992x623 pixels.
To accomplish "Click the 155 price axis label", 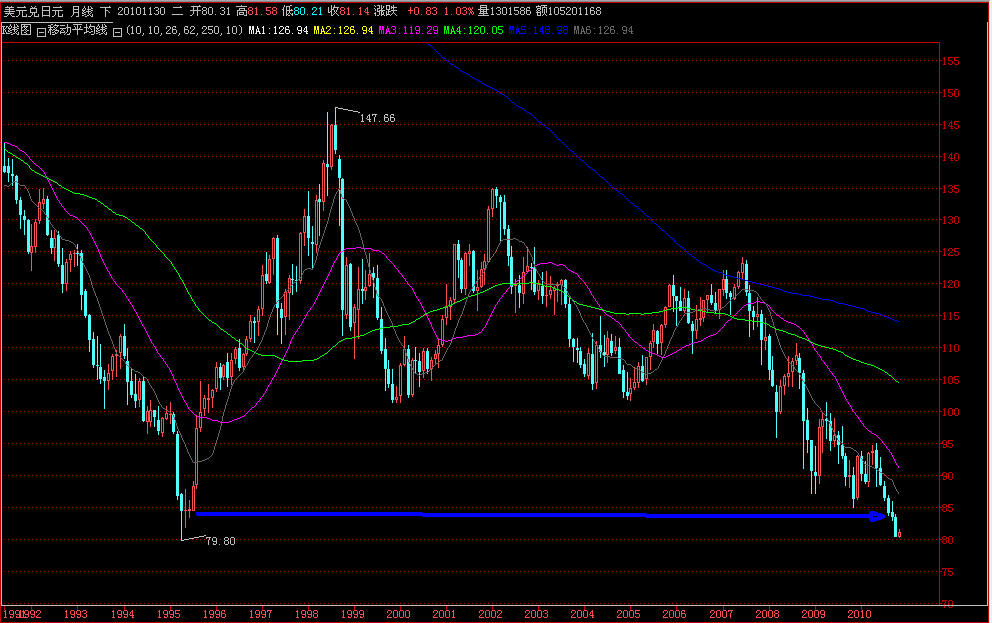I will (950, 61).
